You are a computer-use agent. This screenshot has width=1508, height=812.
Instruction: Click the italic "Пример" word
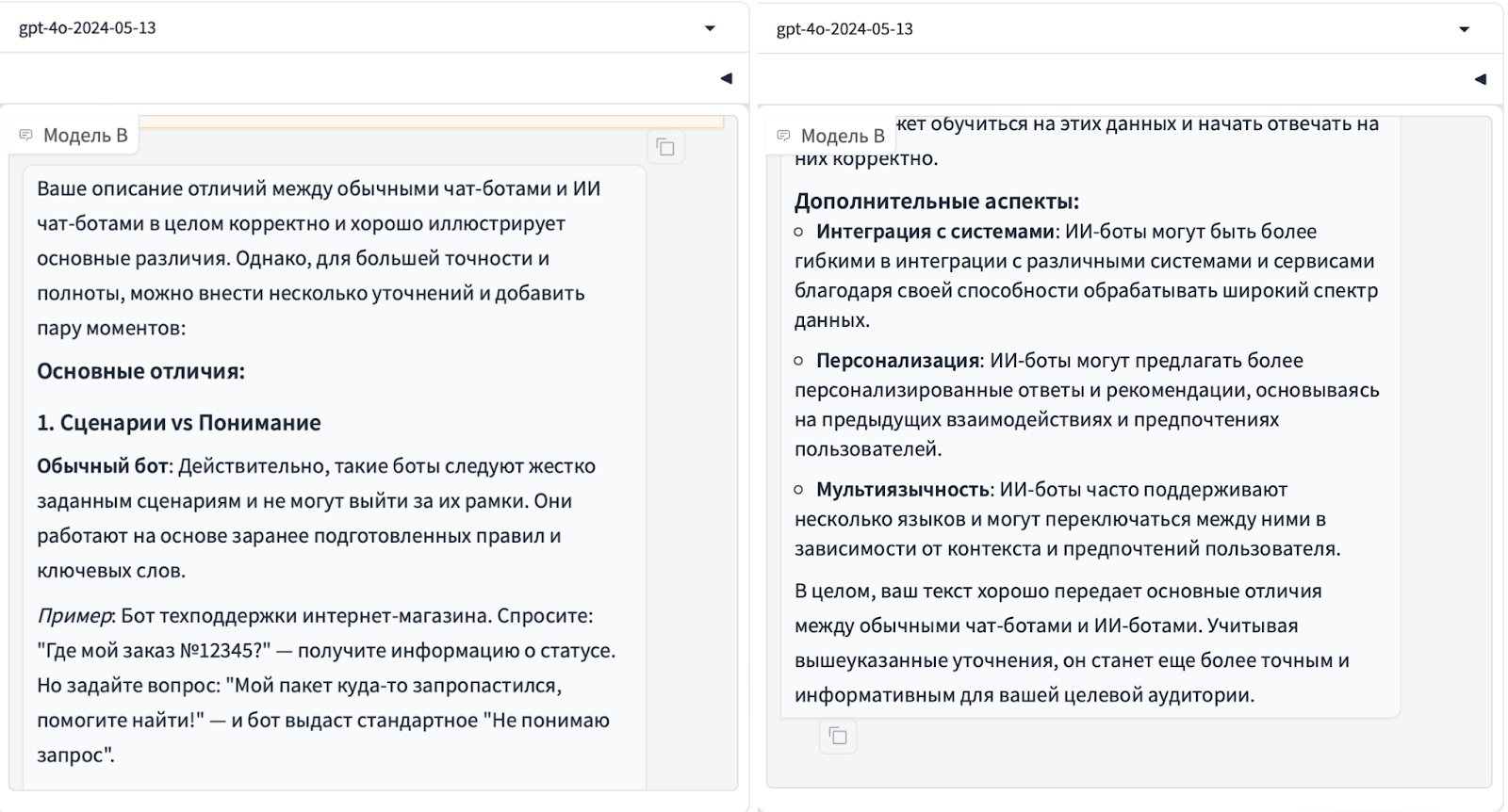point(74,616)
